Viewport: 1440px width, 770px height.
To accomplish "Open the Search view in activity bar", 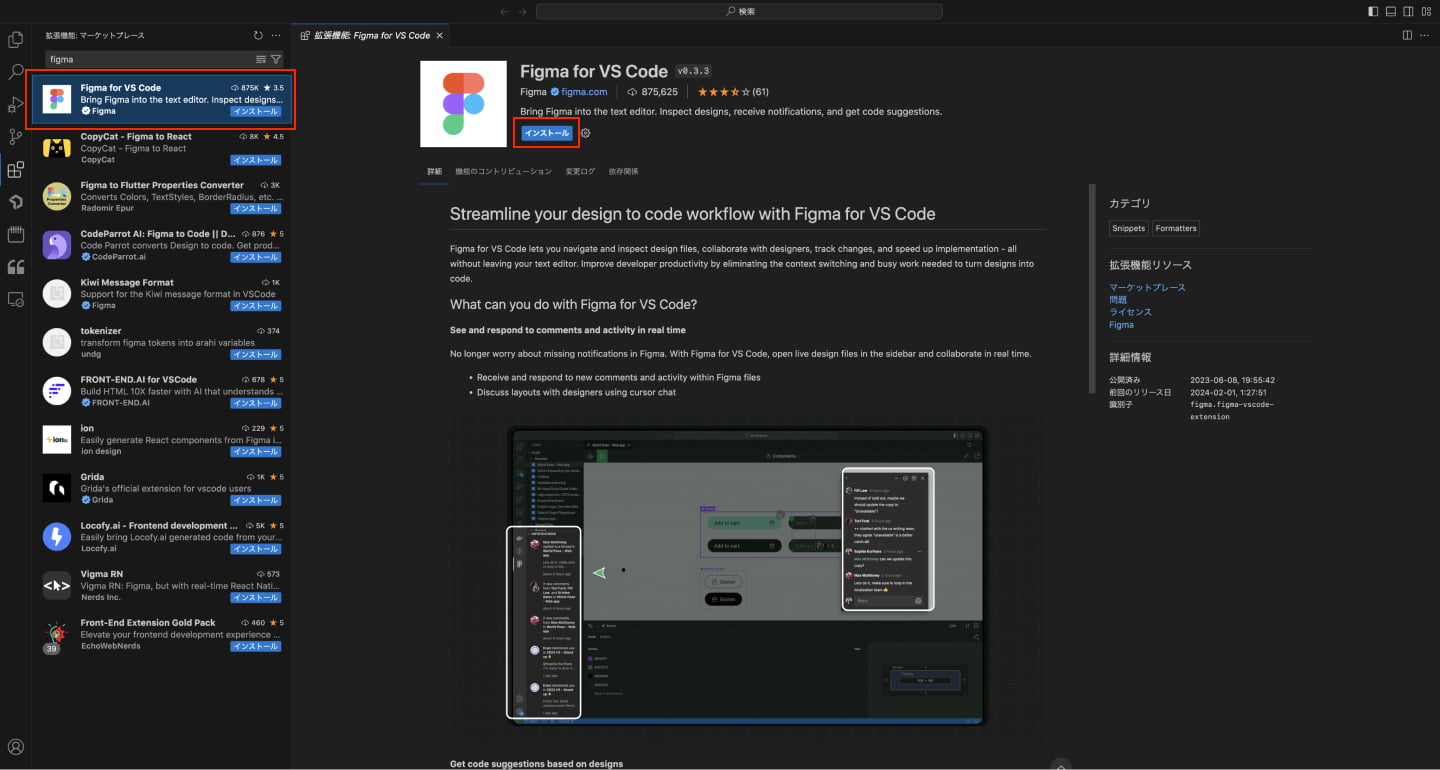I will click(15, 72).
